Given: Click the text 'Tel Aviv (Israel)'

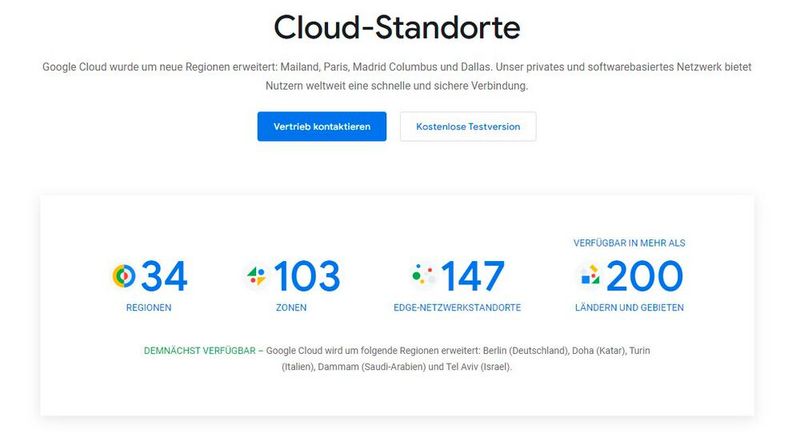Looking at the screenshot, I should tap(479, 367).
